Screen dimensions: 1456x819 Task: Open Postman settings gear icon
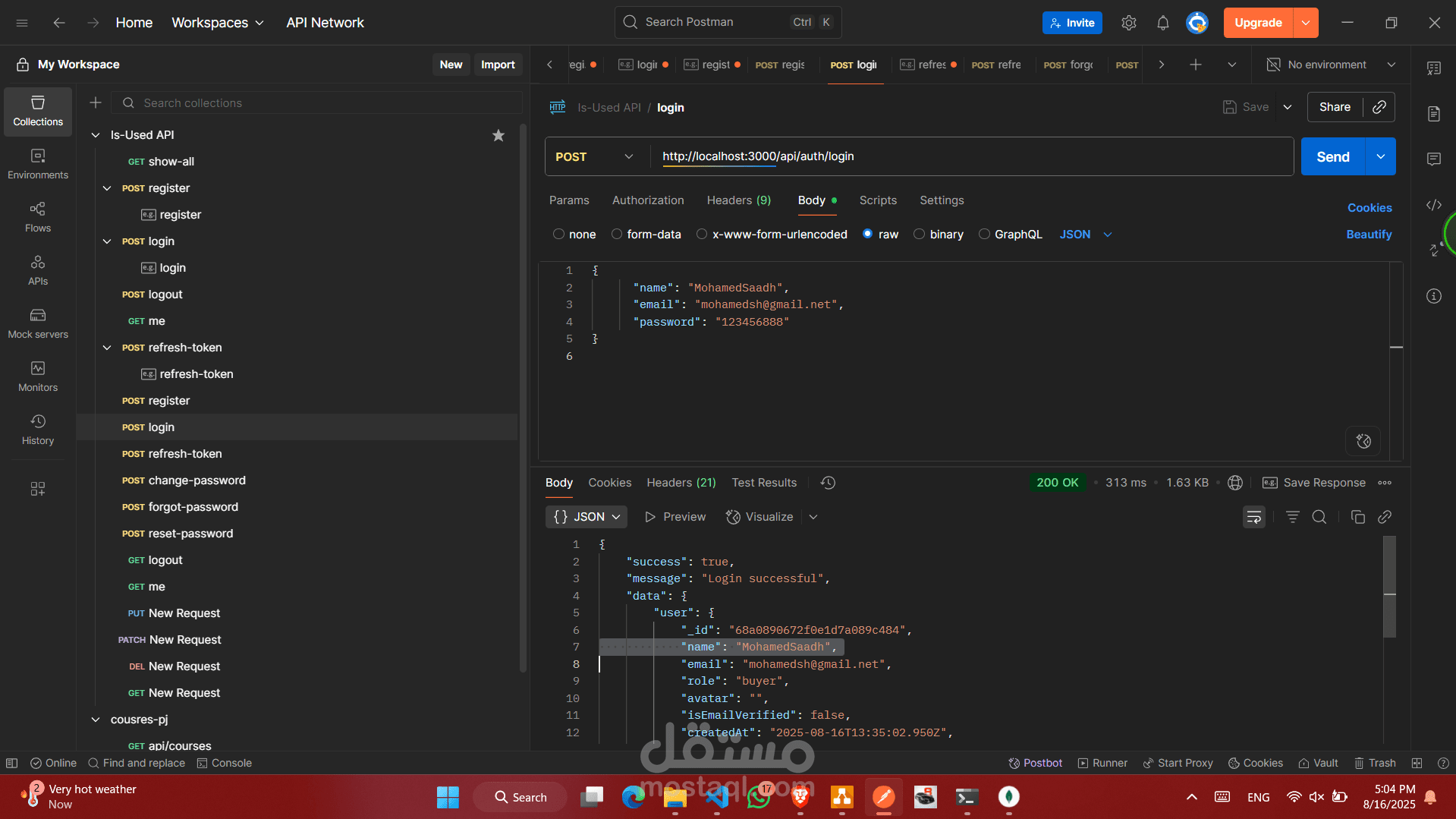(x=1129, y=23)
